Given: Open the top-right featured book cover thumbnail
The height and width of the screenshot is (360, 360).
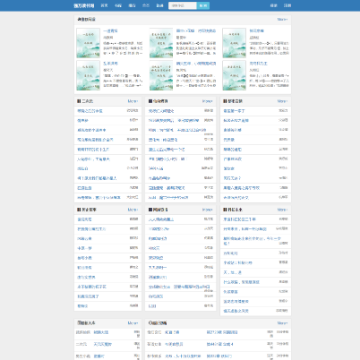Looking at the screenshot, I should click(x=234, y=43).
